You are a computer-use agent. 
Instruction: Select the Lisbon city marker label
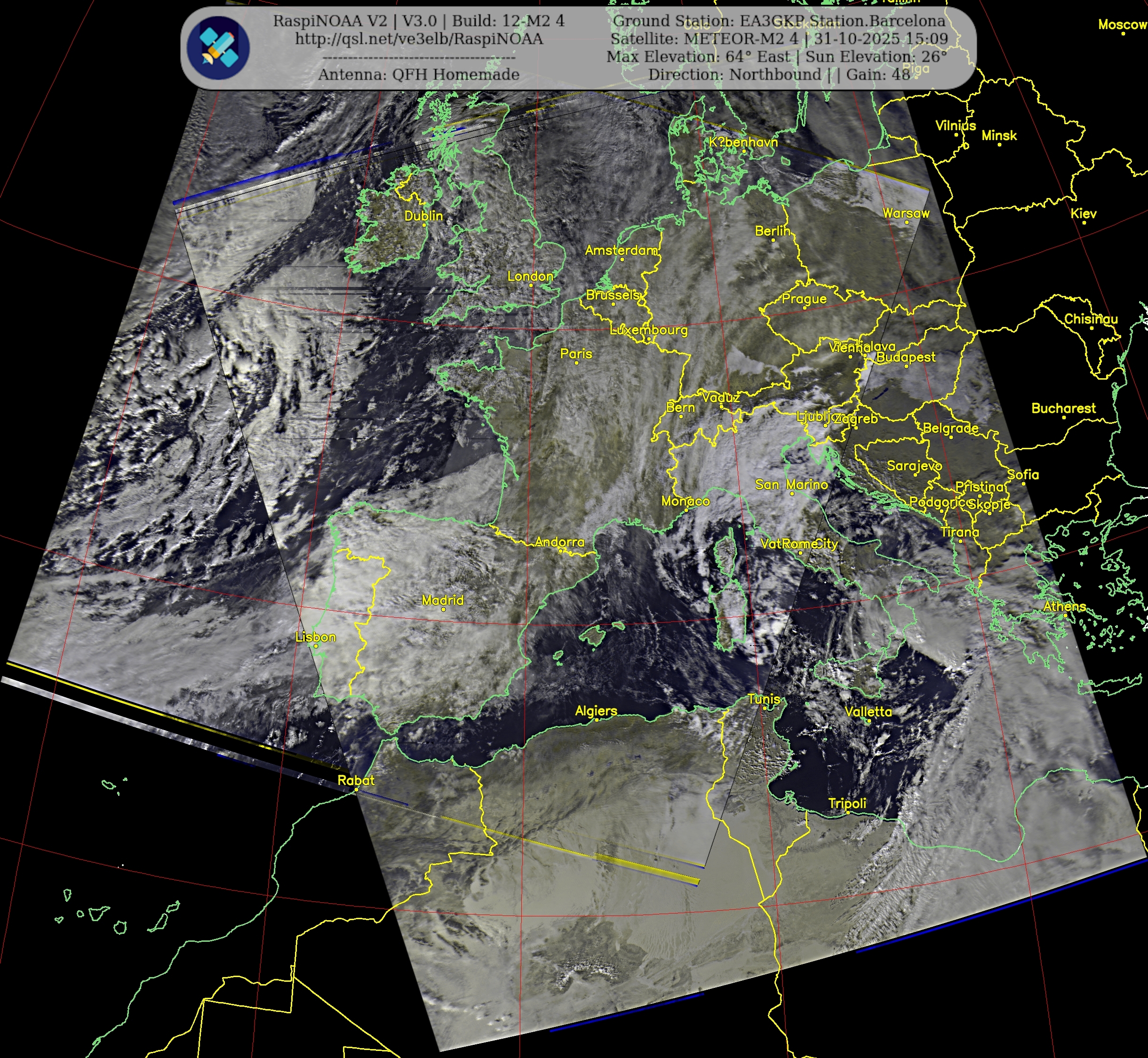click(316, 636)
